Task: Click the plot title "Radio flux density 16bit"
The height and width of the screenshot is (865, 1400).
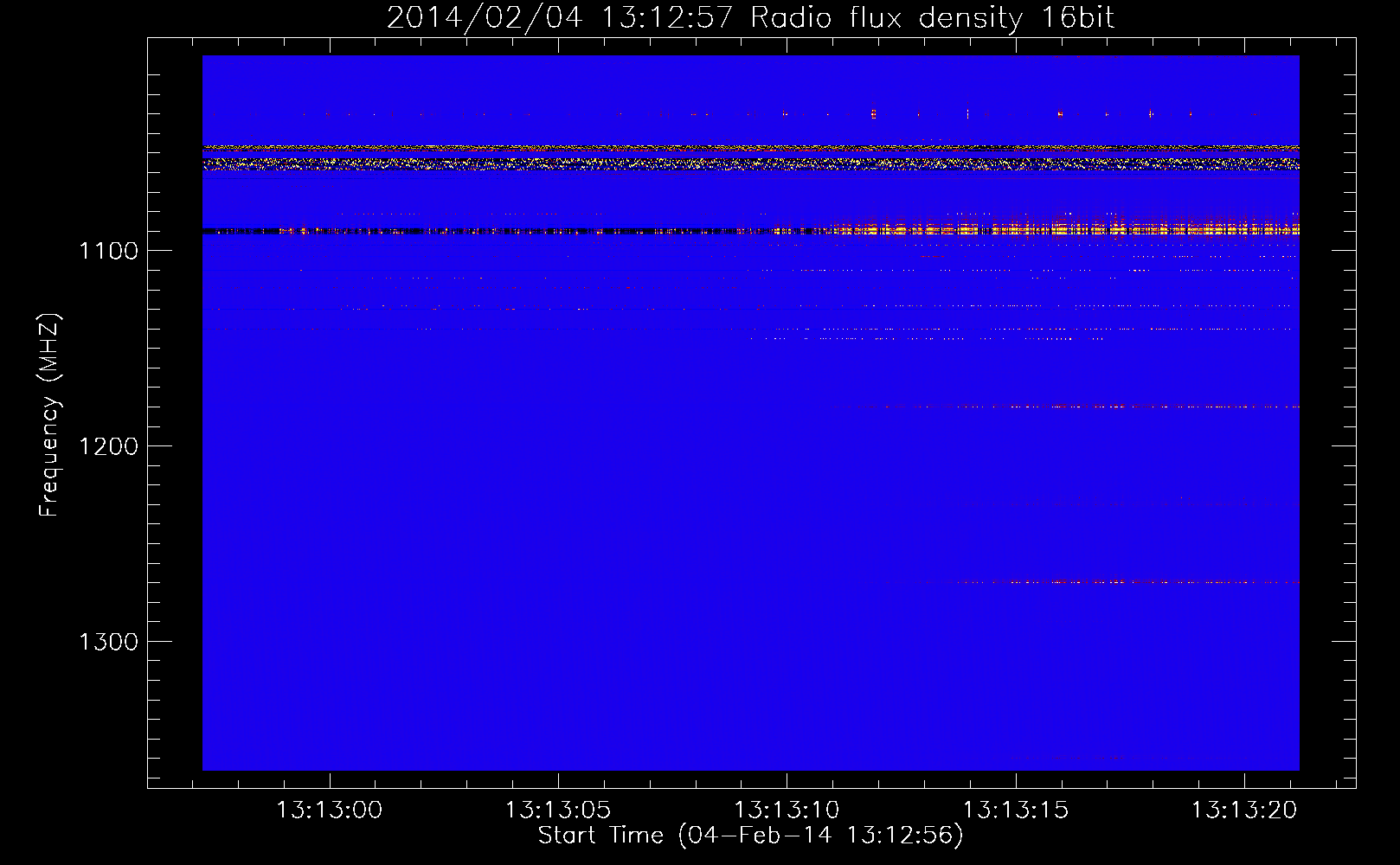Action: pos(933,18)
